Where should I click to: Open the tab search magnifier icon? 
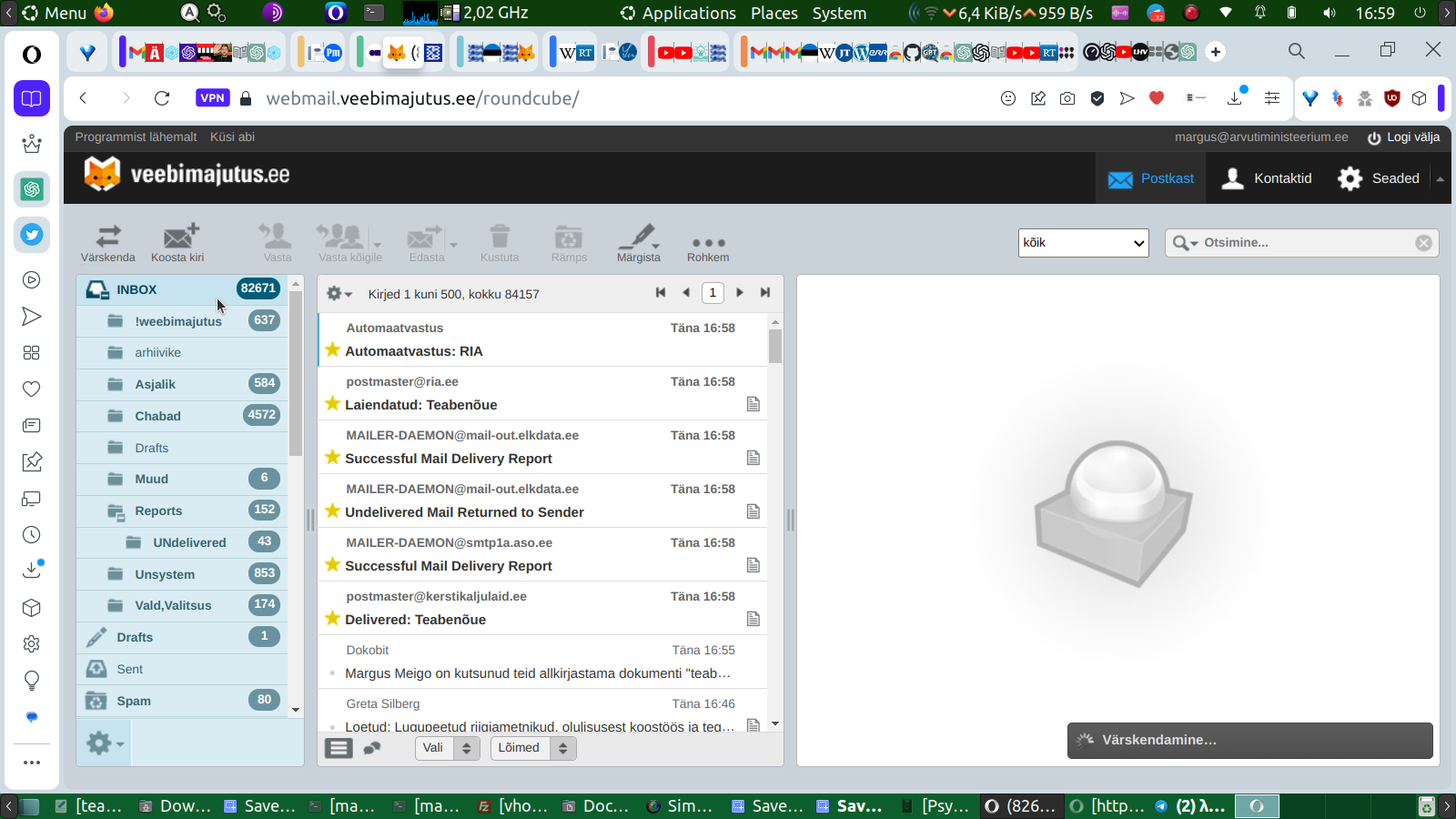pos(1297,51)
